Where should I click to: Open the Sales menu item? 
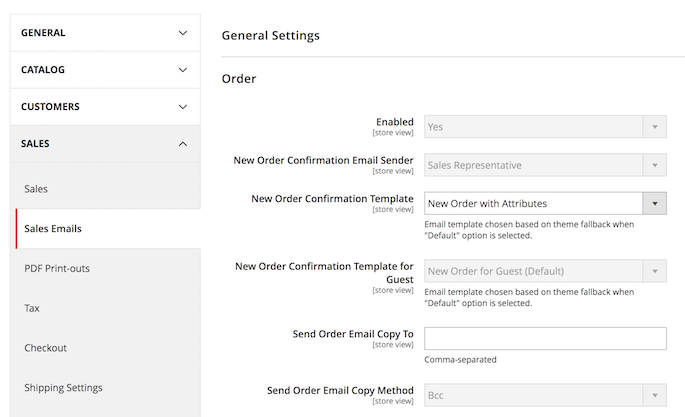pyautogui.click(x=36, y=188)
